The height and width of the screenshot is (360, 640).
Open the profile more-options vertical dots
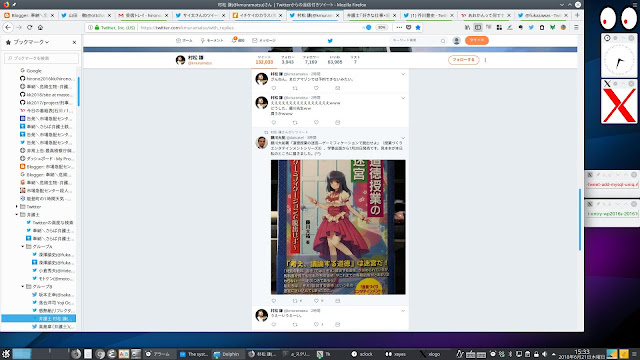pos(485,60)
